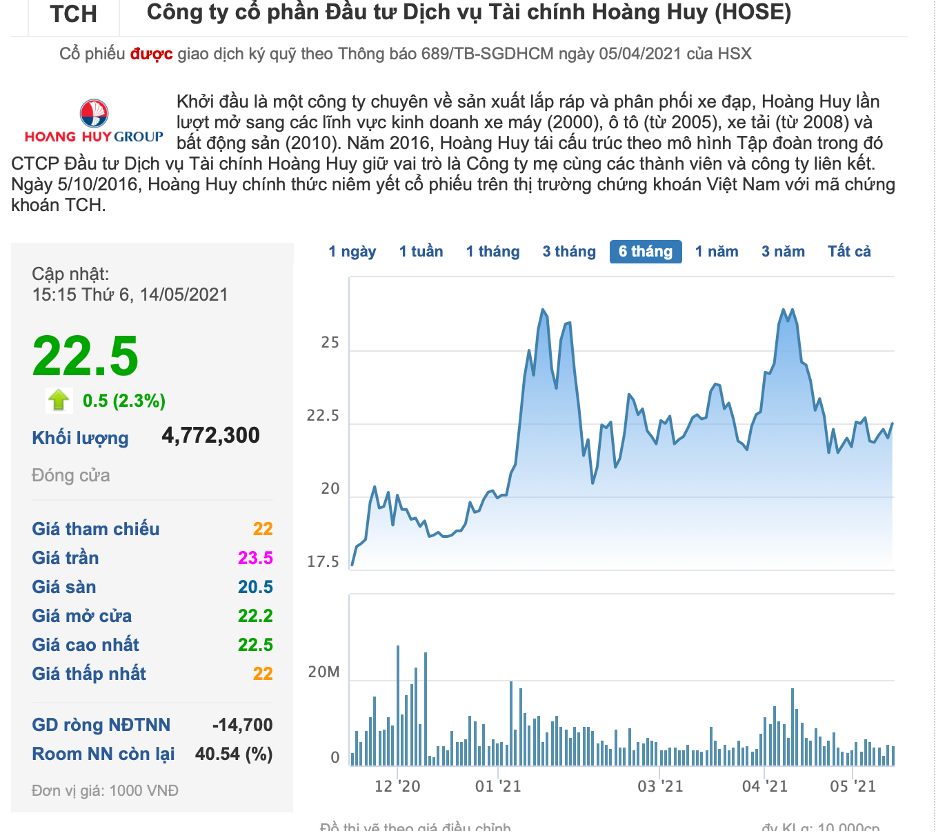Click the active '6 tháng' tab
936x832 pixels.
coord(645,251)
